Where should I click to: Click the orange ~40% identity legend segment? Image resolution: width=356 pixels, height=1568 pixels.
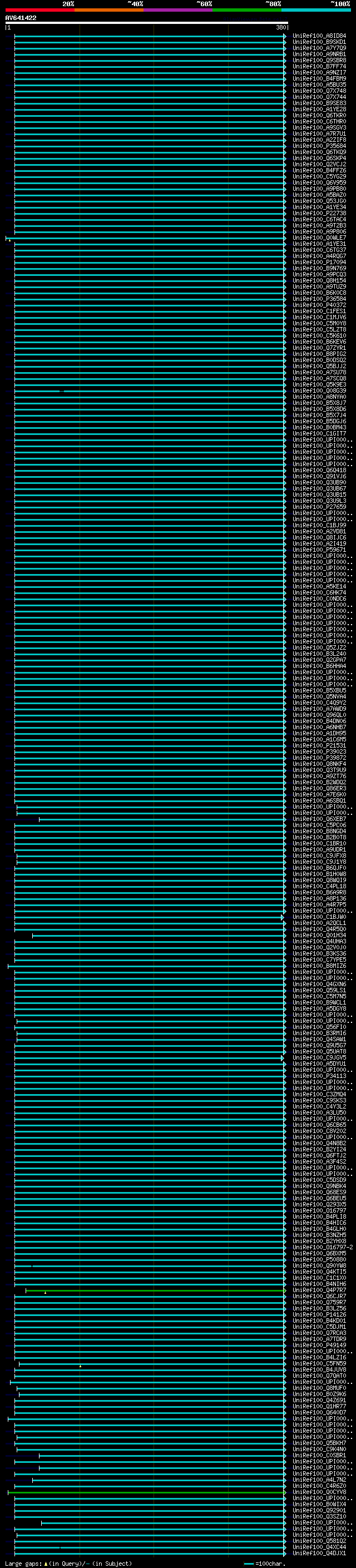pyautogui.click(x=109, y=10)
